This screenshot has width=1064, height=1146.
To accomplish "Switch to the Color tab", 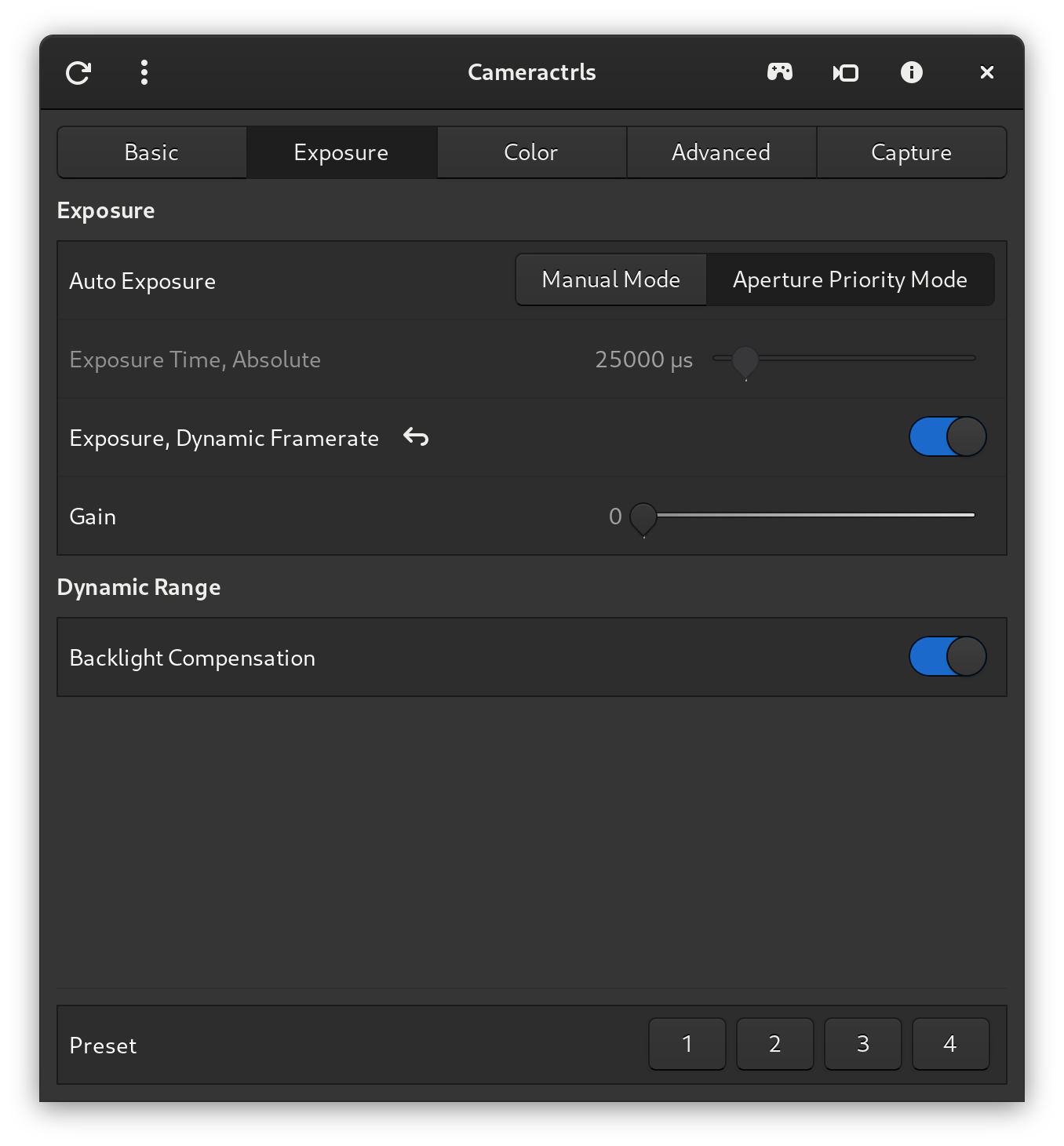I will pyautogui.click(x=531, y=153).
